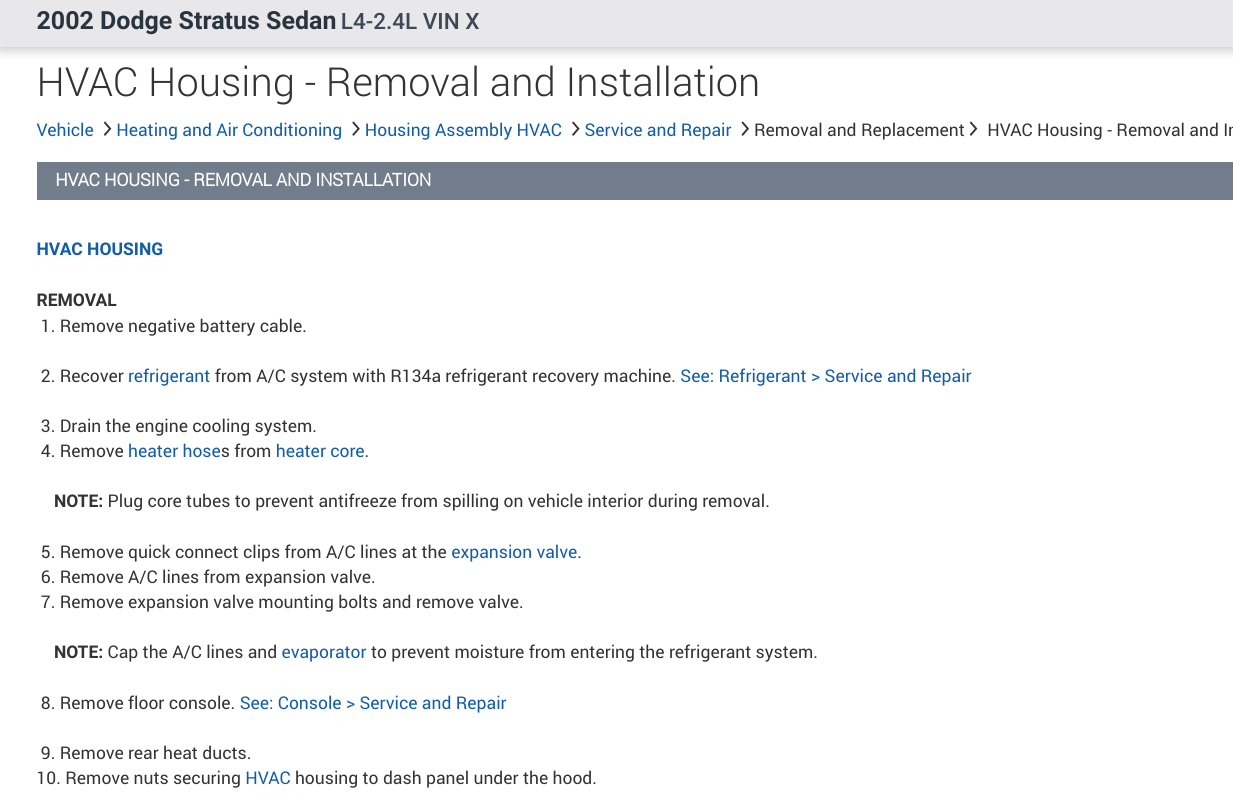Image resolution: width=1233 pixels, height=804 pixels.
Task: Click chevron after Removal and Replacement
Action: tap(975, 130)
